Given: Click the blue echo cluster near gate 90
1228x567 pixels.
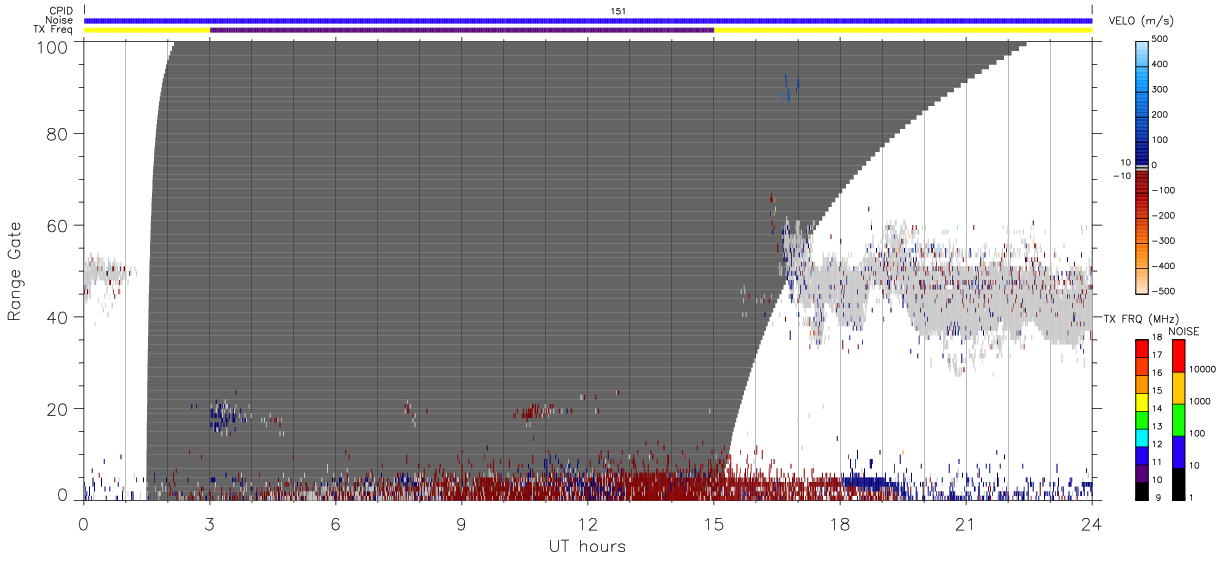Looking at the screenshot, I should coord(790,89).
